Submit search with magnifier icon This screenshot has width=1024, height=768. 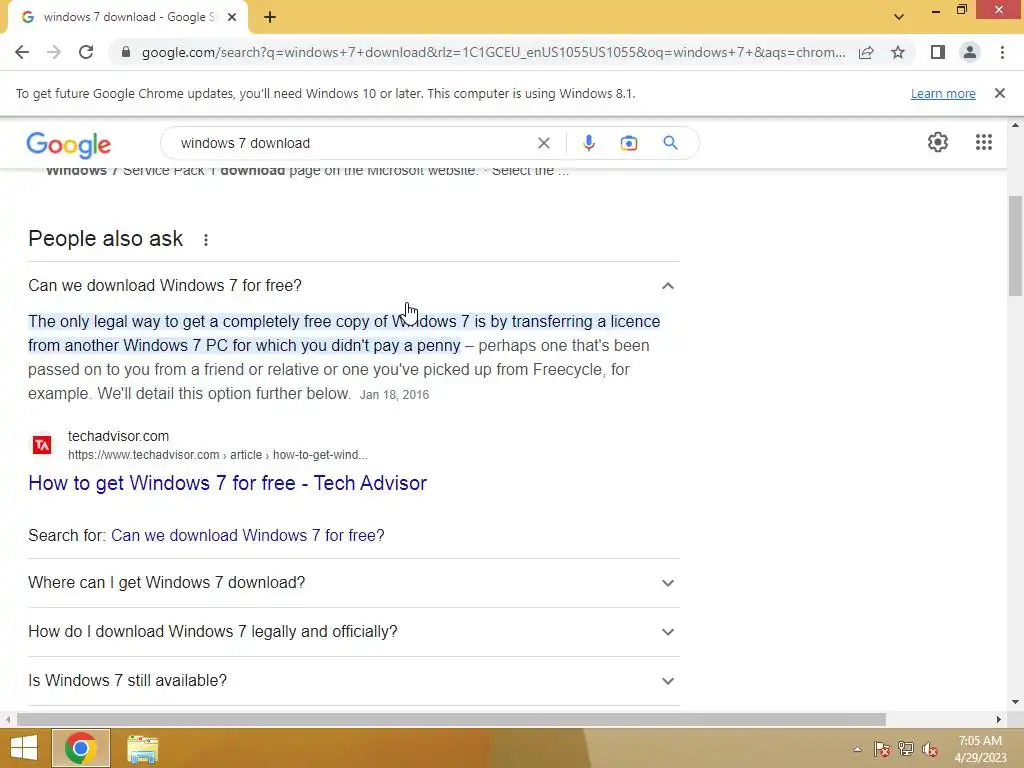pyautogui.click(x=670, y=142)
